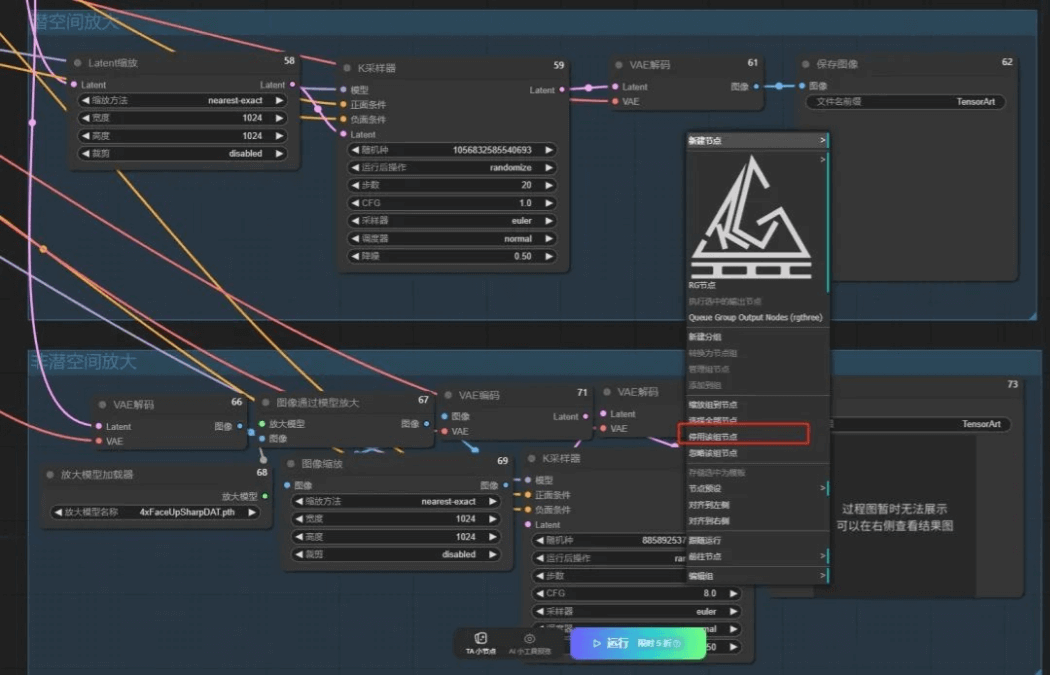Choose 忽略该组节点 menu entry

[x=713, y=453]
